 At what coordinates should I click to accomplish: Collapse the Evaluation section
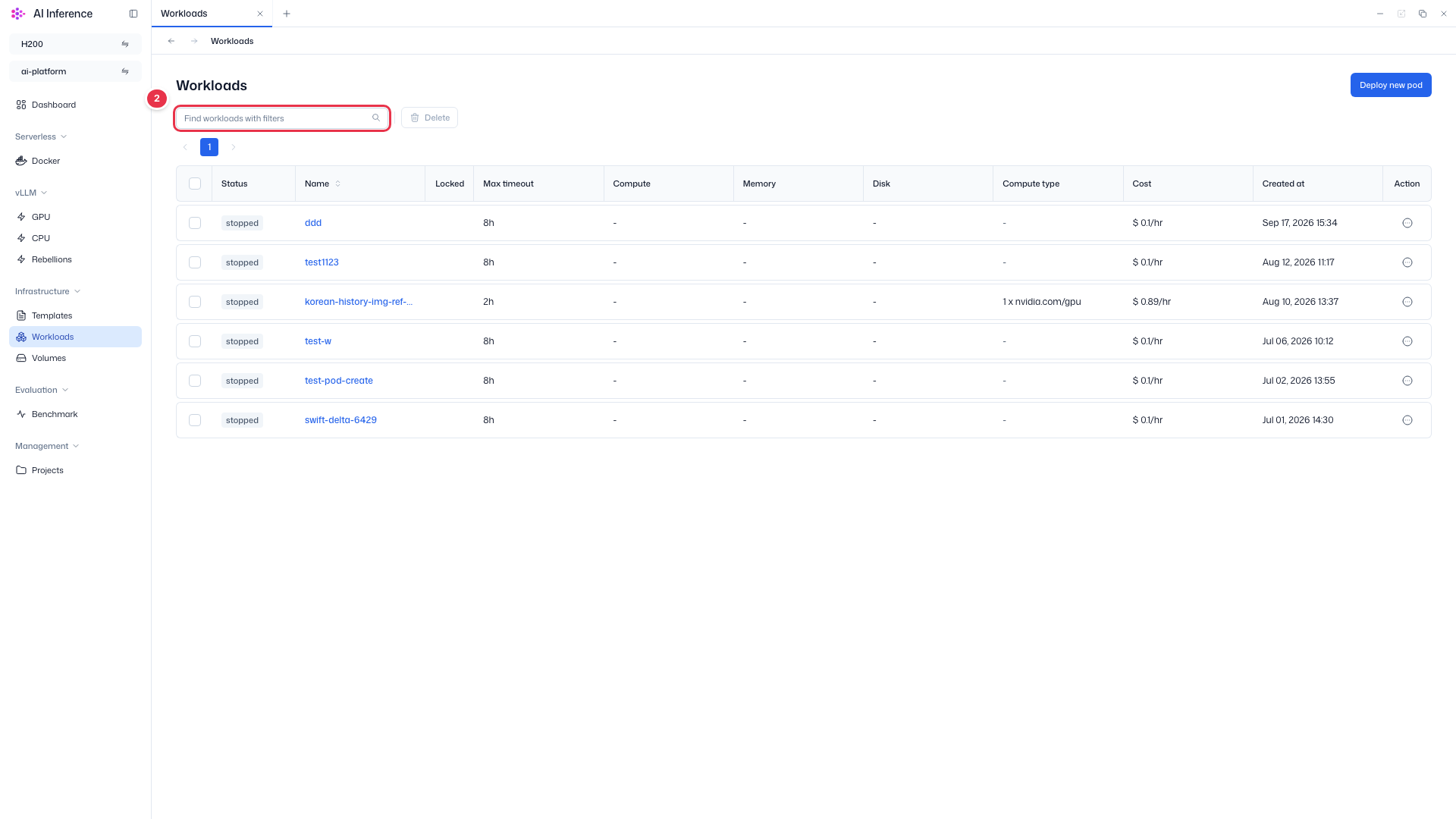[42, 390]
